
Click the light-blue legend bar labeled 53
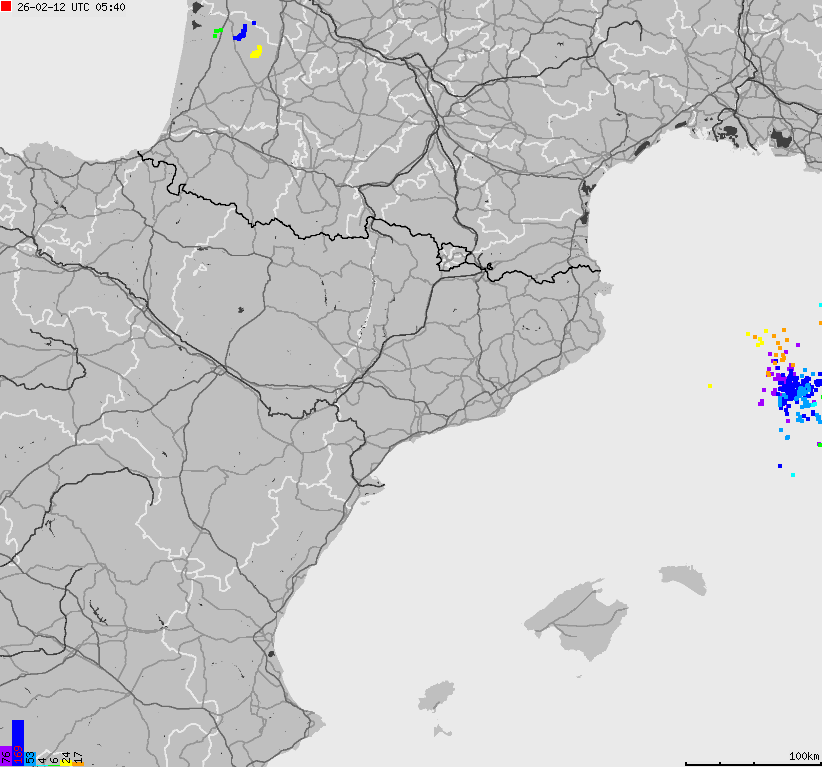coord(29,757)
